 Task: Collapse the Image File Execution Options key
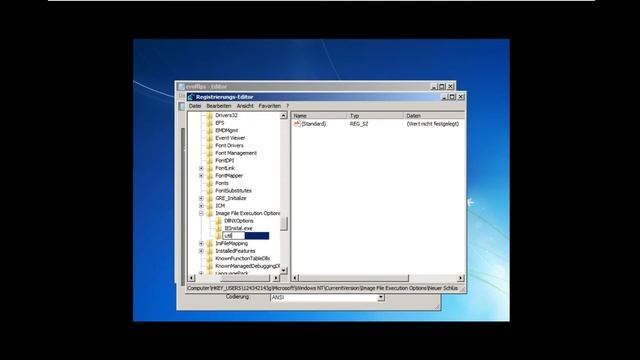(x=201, y=213)
